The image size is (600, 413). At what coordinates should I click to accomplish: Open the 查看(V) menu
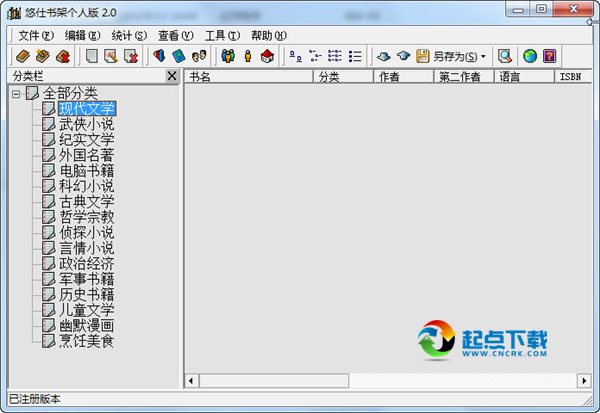(176, 36)
